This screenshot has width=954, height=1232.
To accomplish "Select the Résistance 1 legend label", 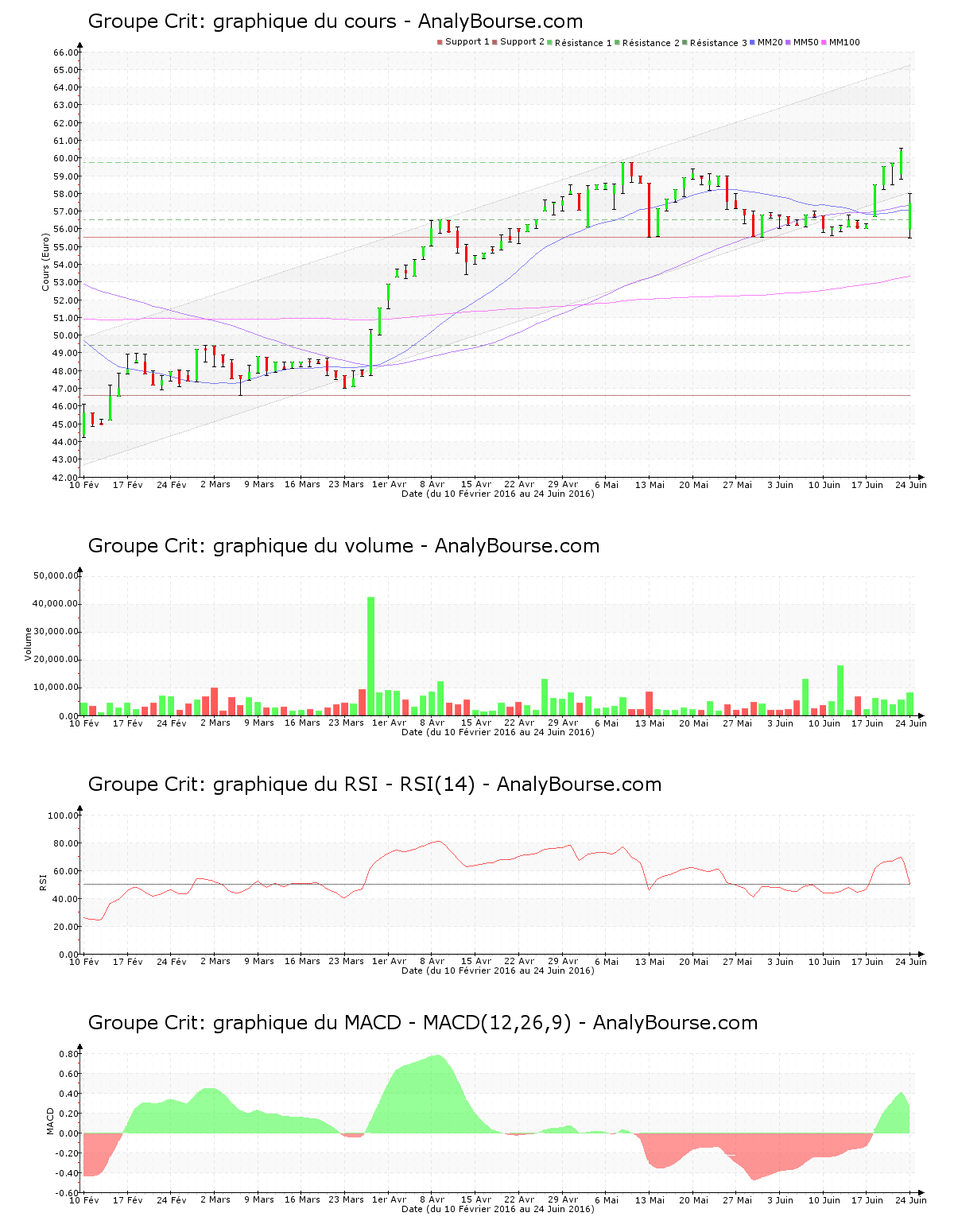I will point(584,42).
